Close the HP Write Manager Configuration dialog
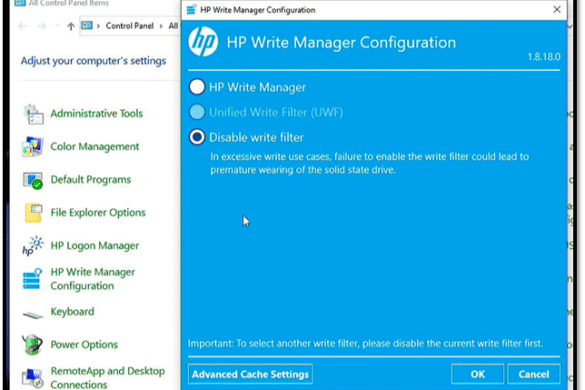This screenshot has width=585, height=390. 556,9
